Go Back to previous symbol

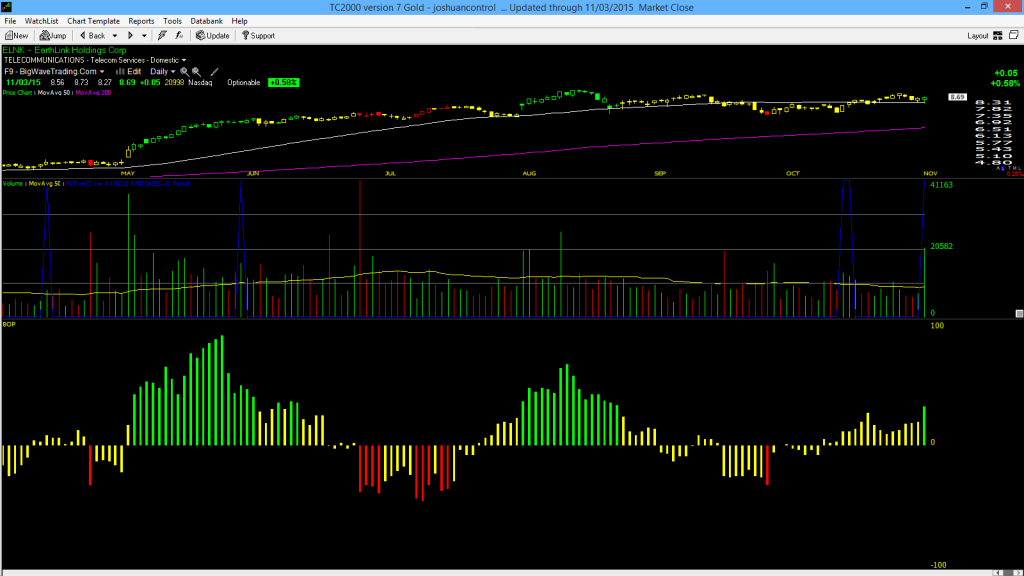(92, 36)
